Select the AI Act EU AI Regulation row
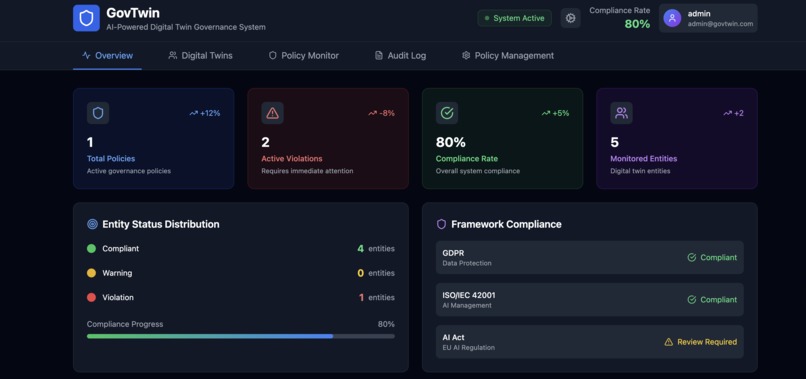 (590, 342)
